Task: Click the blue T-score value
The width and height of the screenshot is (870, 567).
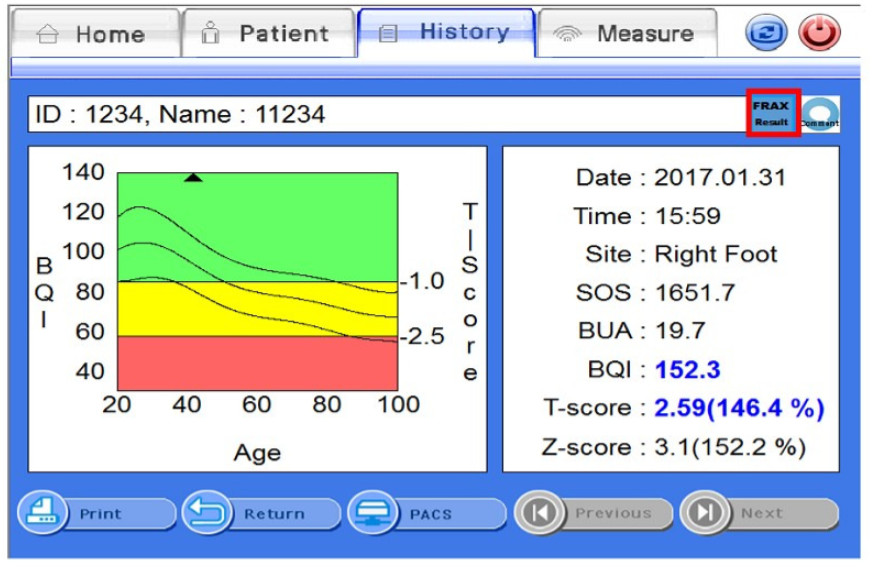Action: coord(739,408)
